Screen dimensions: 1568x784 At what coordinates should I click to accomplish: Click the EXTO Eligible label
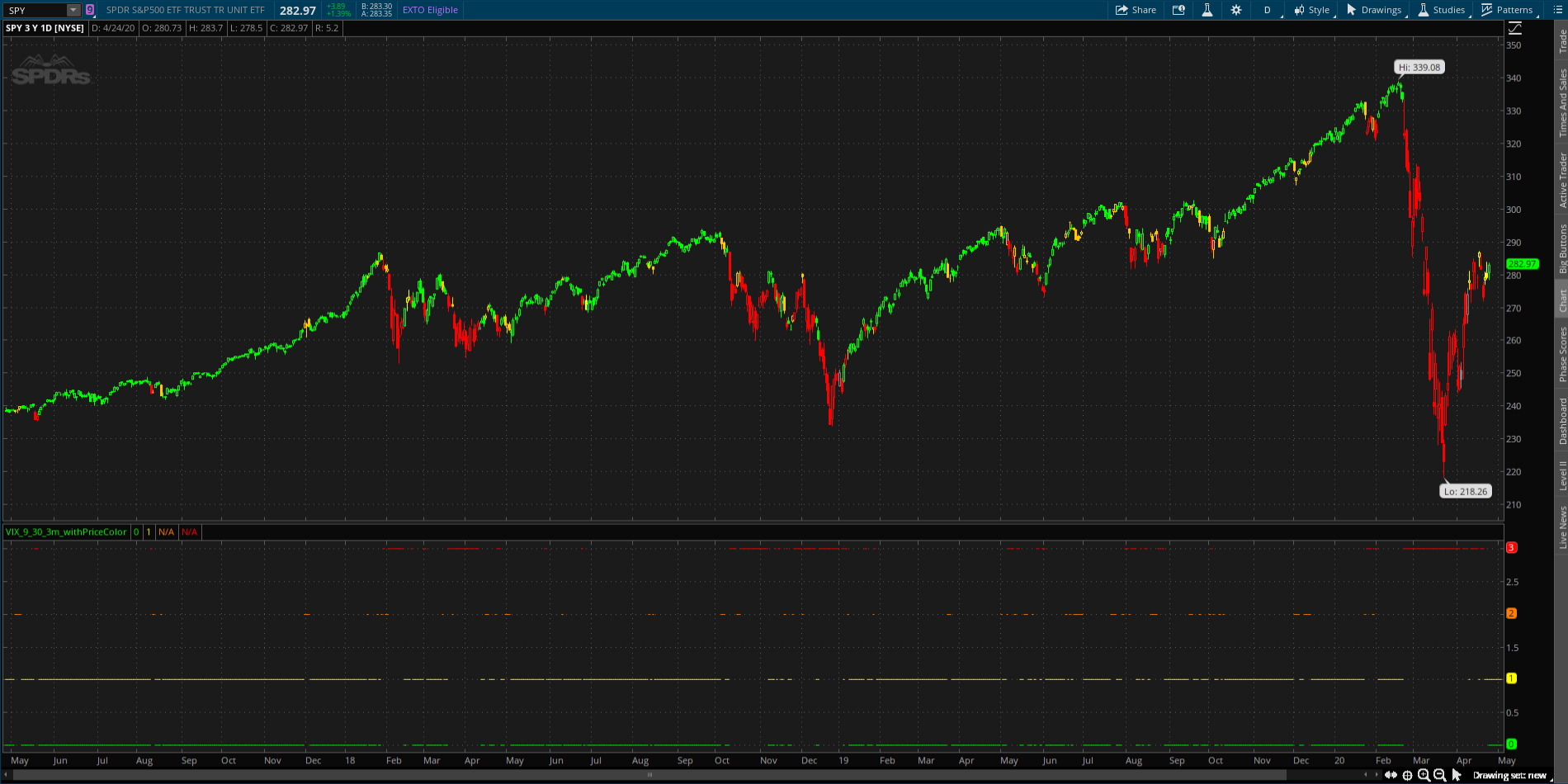(430, 10)
